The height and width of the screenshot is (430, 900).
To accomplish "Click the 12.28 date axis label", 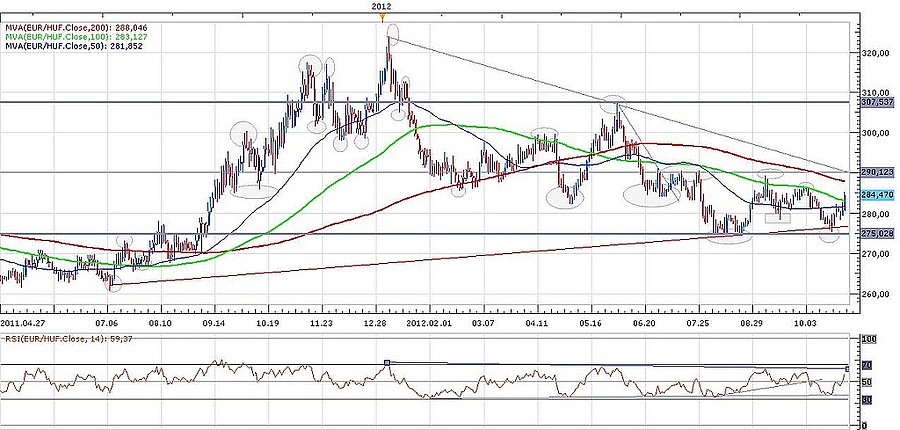I will coord(375,324).
